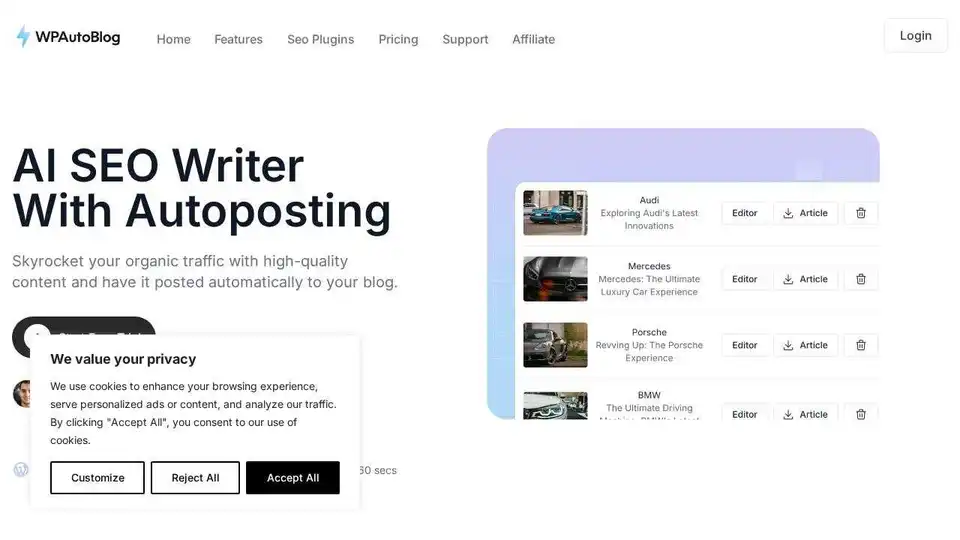Viewport: 960px width, 540px height.
Task: Click the "Exploring Audi's Latest Innovations" title
Action: (x=649, y=219)
